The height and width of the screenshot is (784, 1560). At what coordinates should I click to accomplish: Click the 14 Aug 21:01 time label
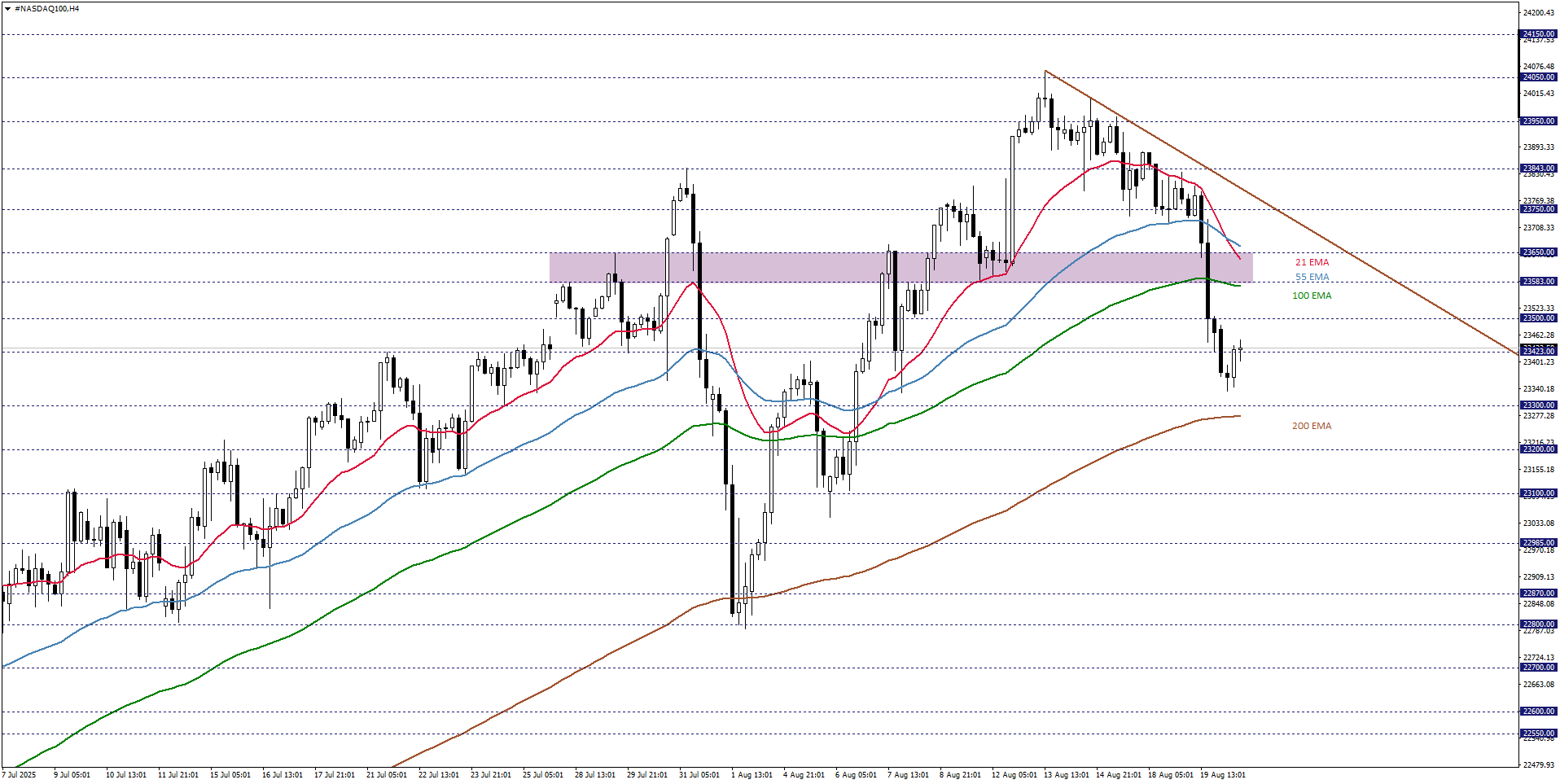click(x=1118, y=775)
